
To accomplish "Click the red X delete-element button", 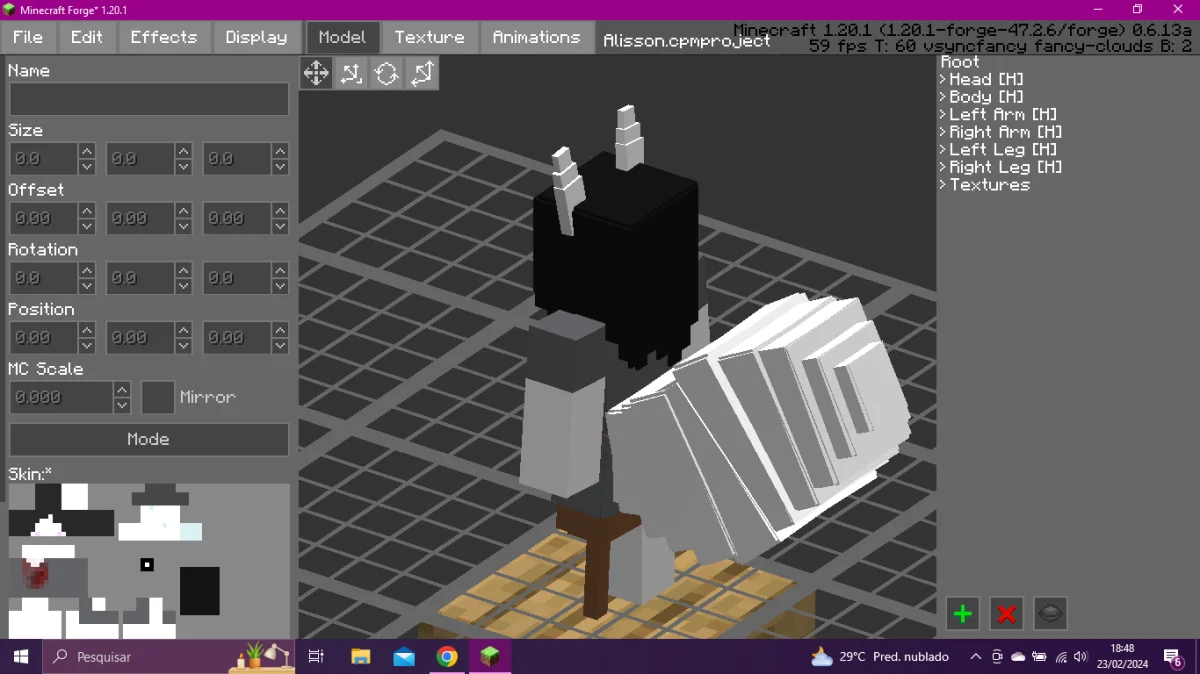I will [1007, 614].
